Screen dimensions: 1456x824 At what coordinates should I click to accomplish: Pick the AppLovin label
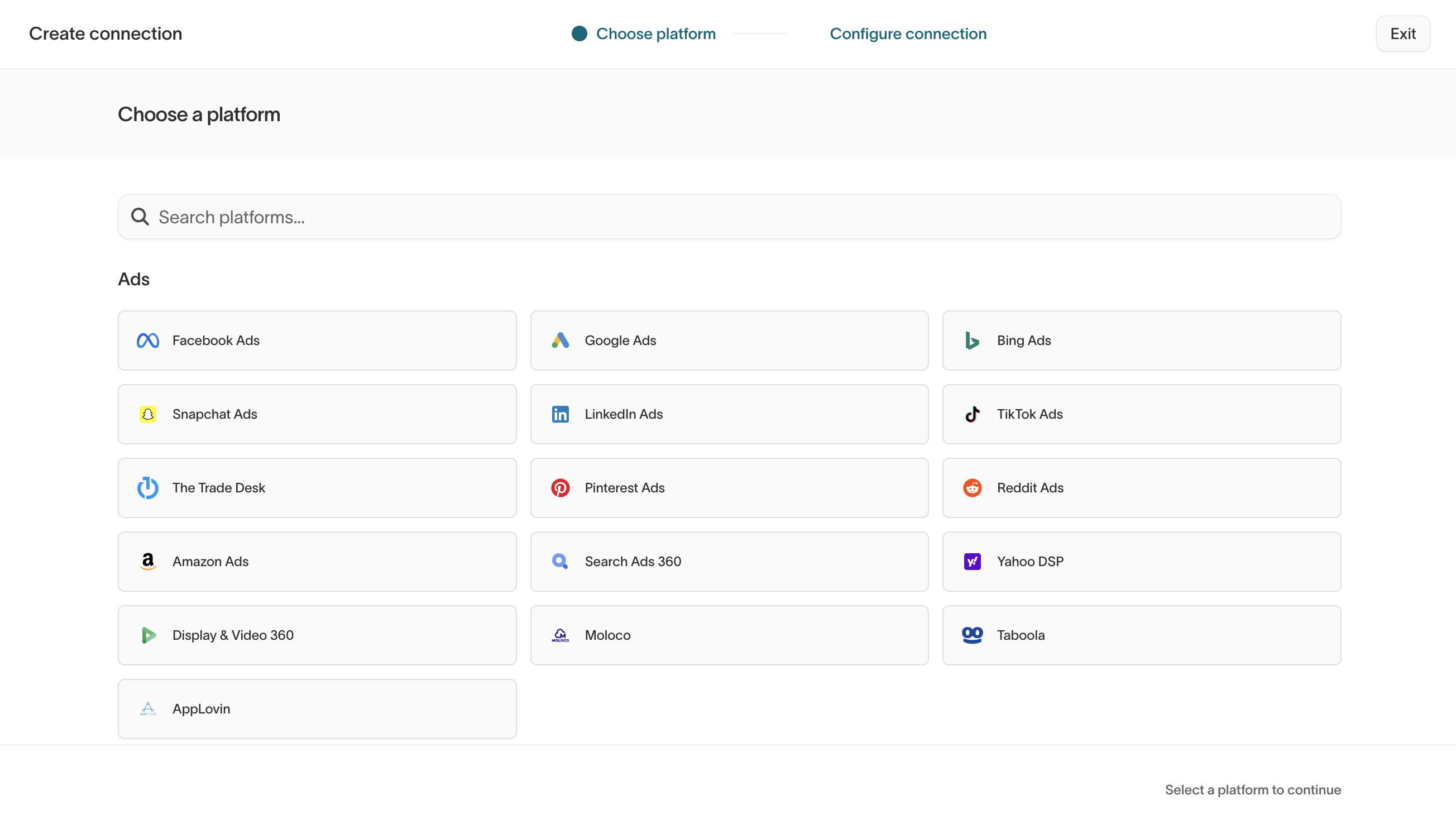coord(201,708)
